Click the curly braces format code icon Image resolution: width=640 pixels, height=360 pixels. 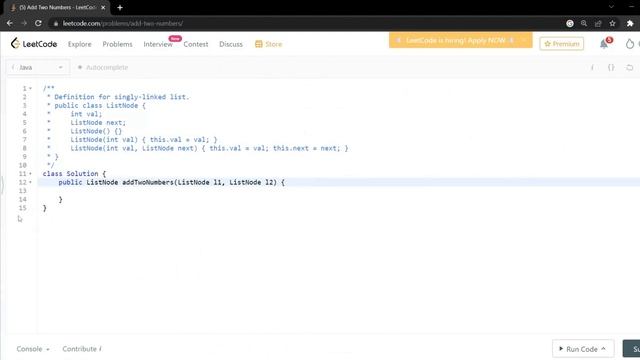(611, 67)
